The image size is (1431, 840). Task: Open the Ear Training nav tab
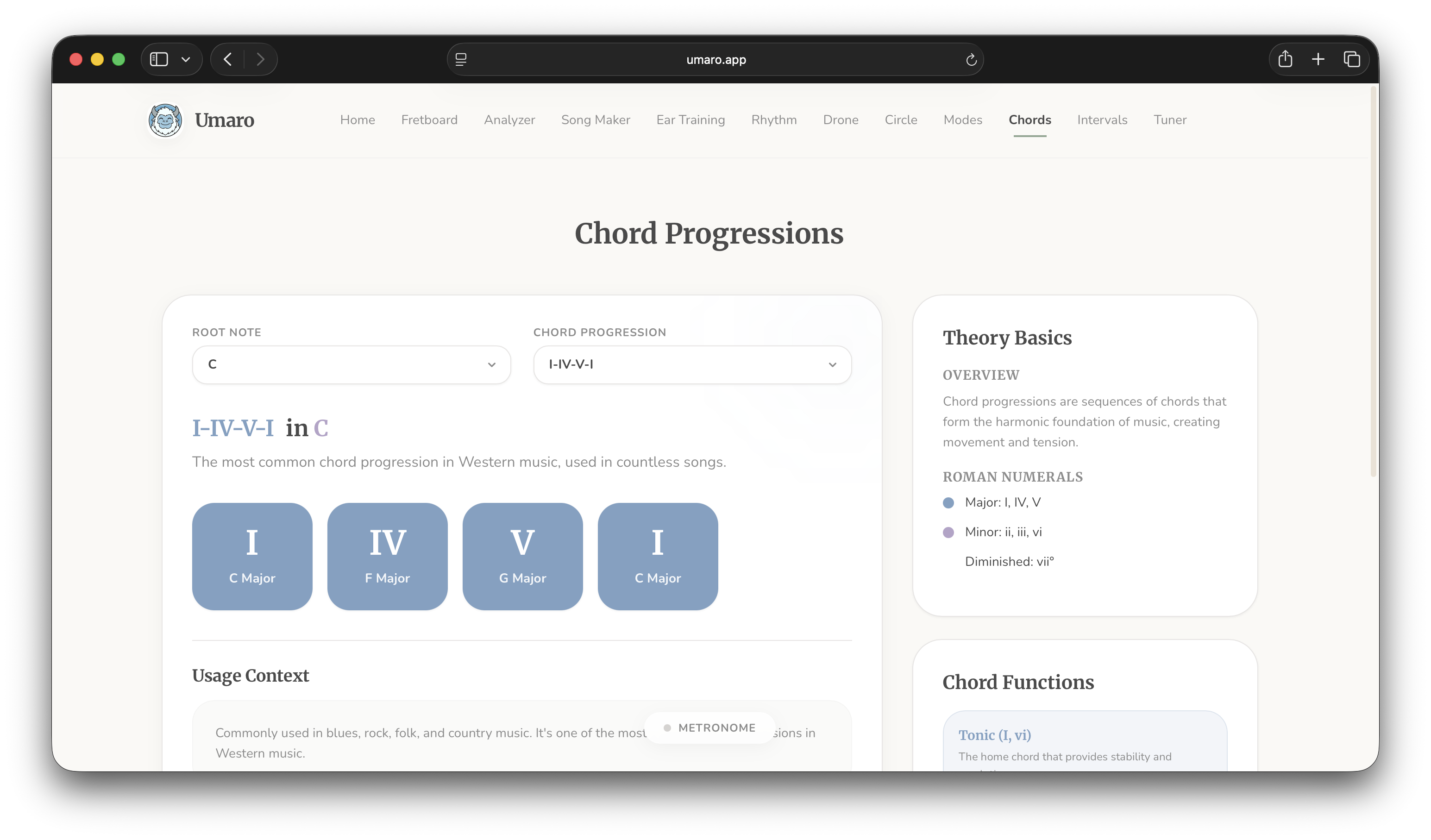tap(690, 120)
